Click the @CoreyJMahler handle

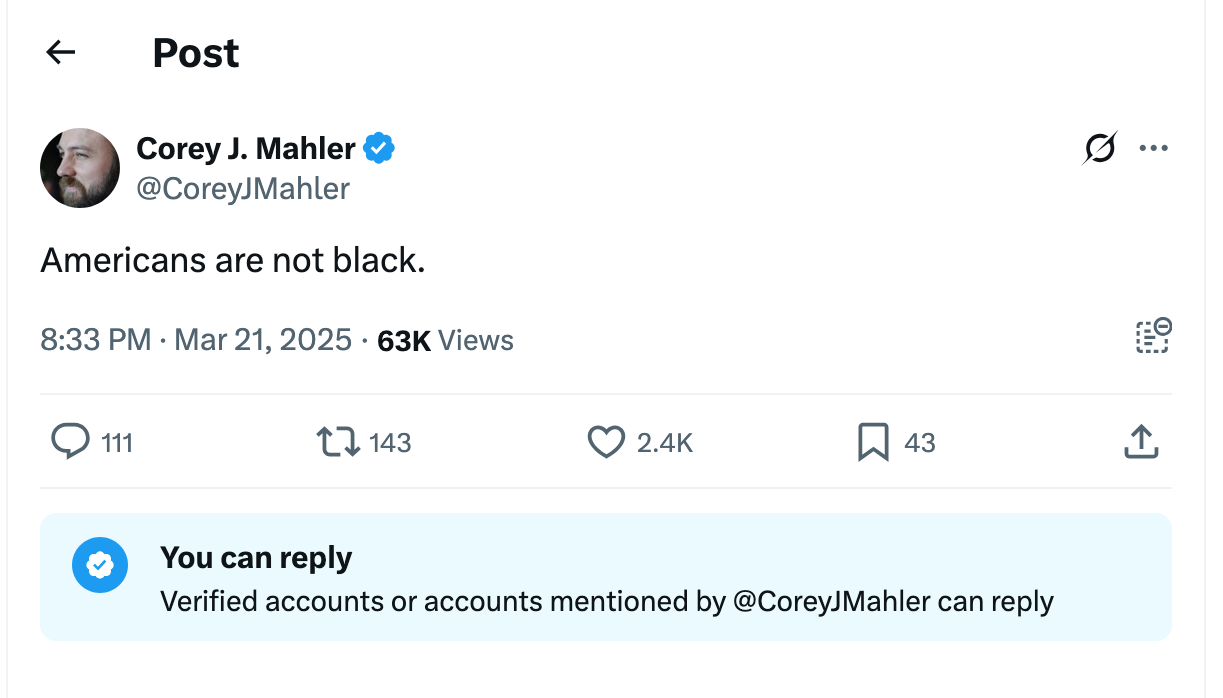click(x=242, y=189)
